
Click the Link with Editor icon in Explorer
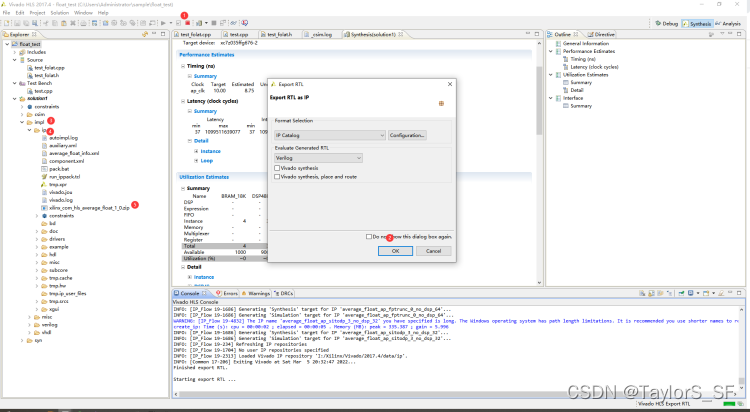[x=145, y=34]
